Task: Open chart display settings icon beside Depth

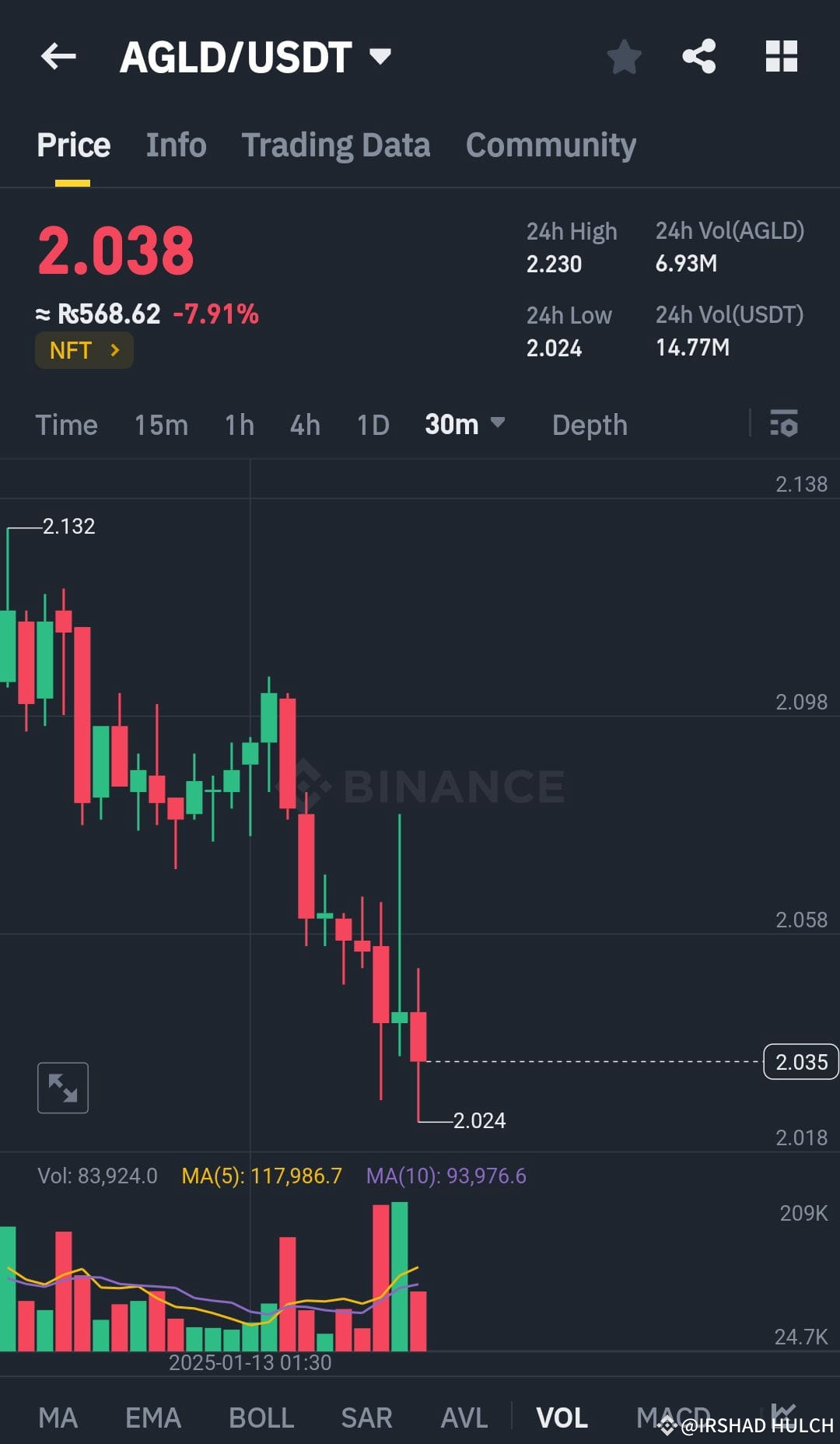Action: 784,425
